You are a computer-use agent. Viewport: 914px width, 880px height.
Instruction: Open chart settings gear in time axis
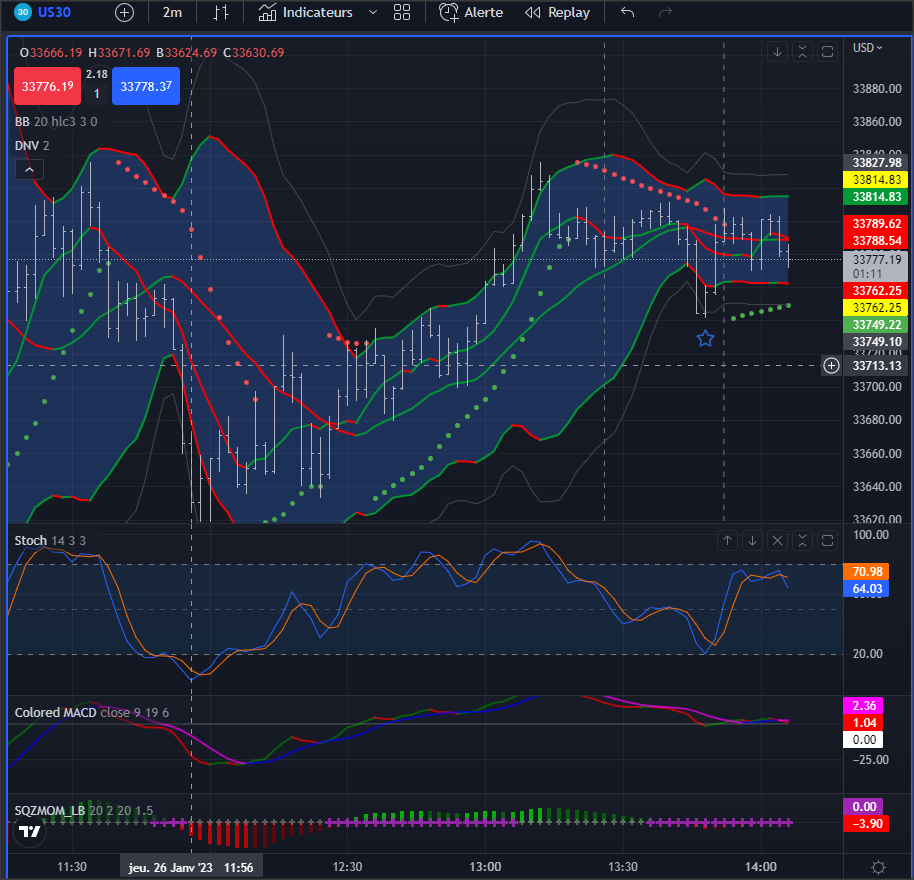(878, 867)
